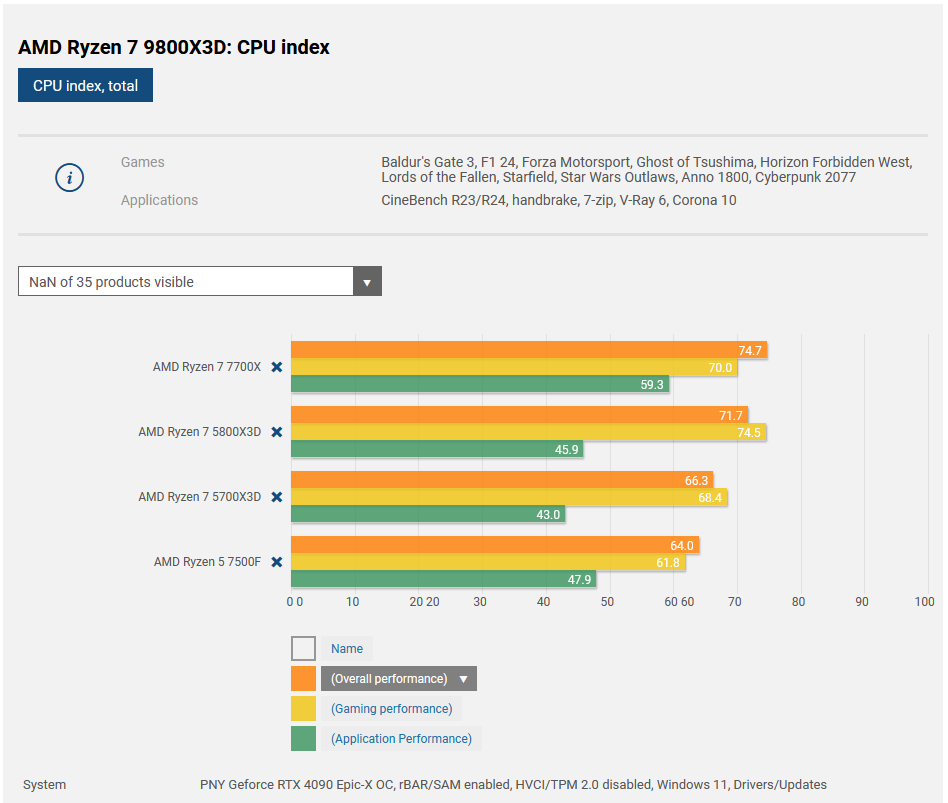Remove AMD Ryzen 7 7700X from chart
948x803 pixels.
(x=277, y=367)
